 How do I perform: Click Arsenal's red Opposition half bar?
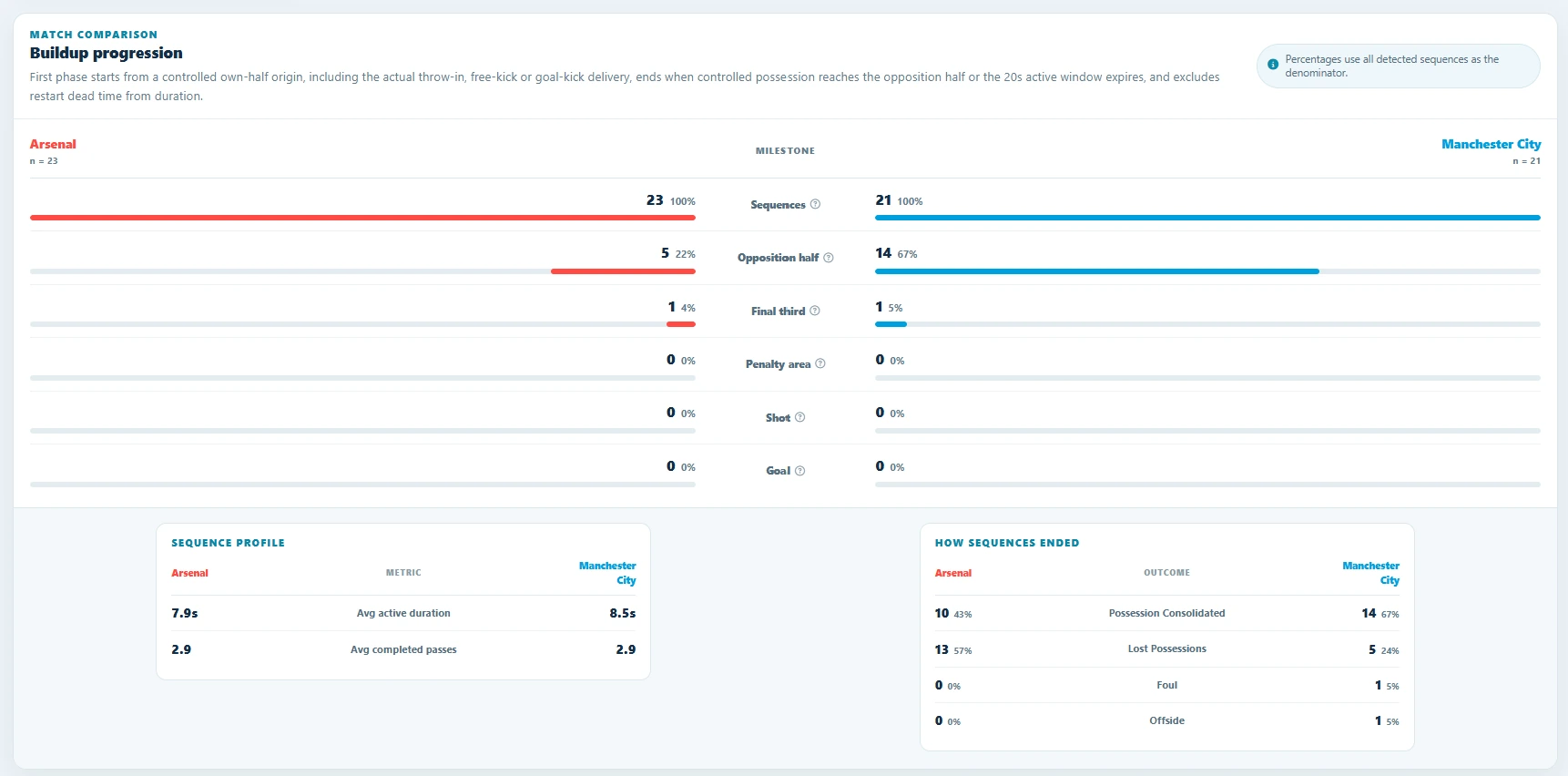pyautogui.click(x=623, y=271)
